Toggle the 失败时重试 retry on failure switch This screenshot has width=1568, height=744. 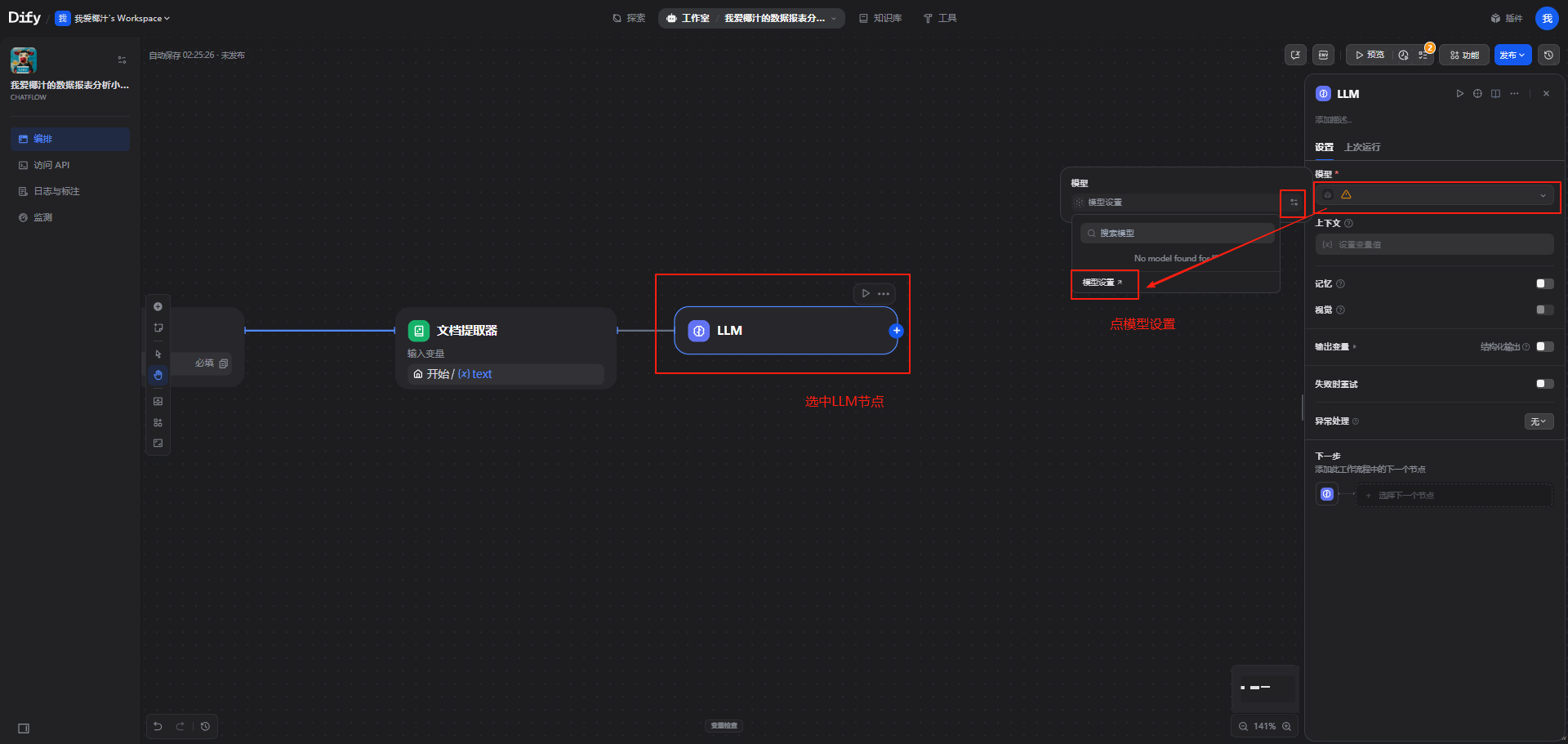(x=1544, y=384)
